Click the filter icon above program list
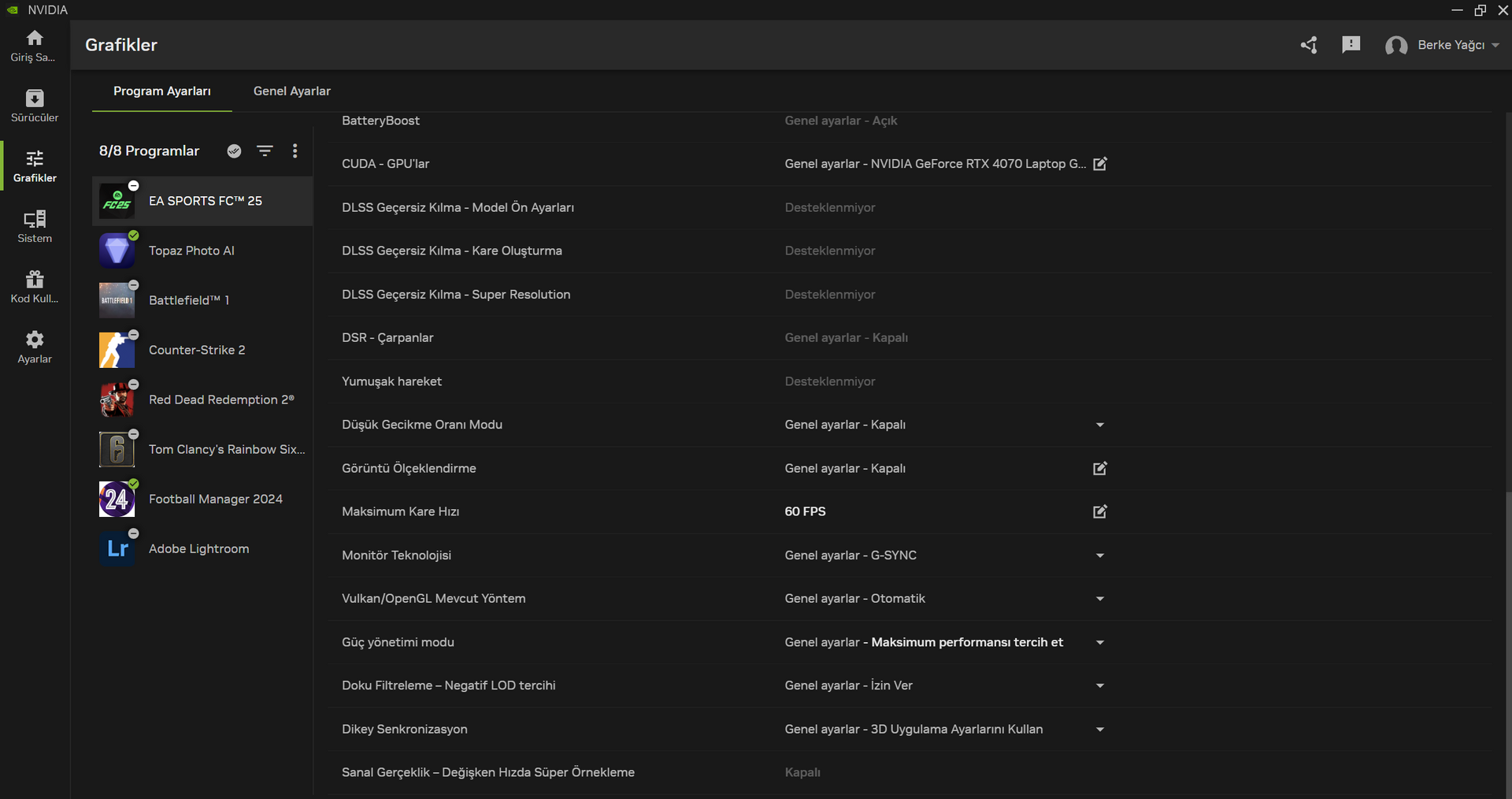 click(x=265, y=151)
